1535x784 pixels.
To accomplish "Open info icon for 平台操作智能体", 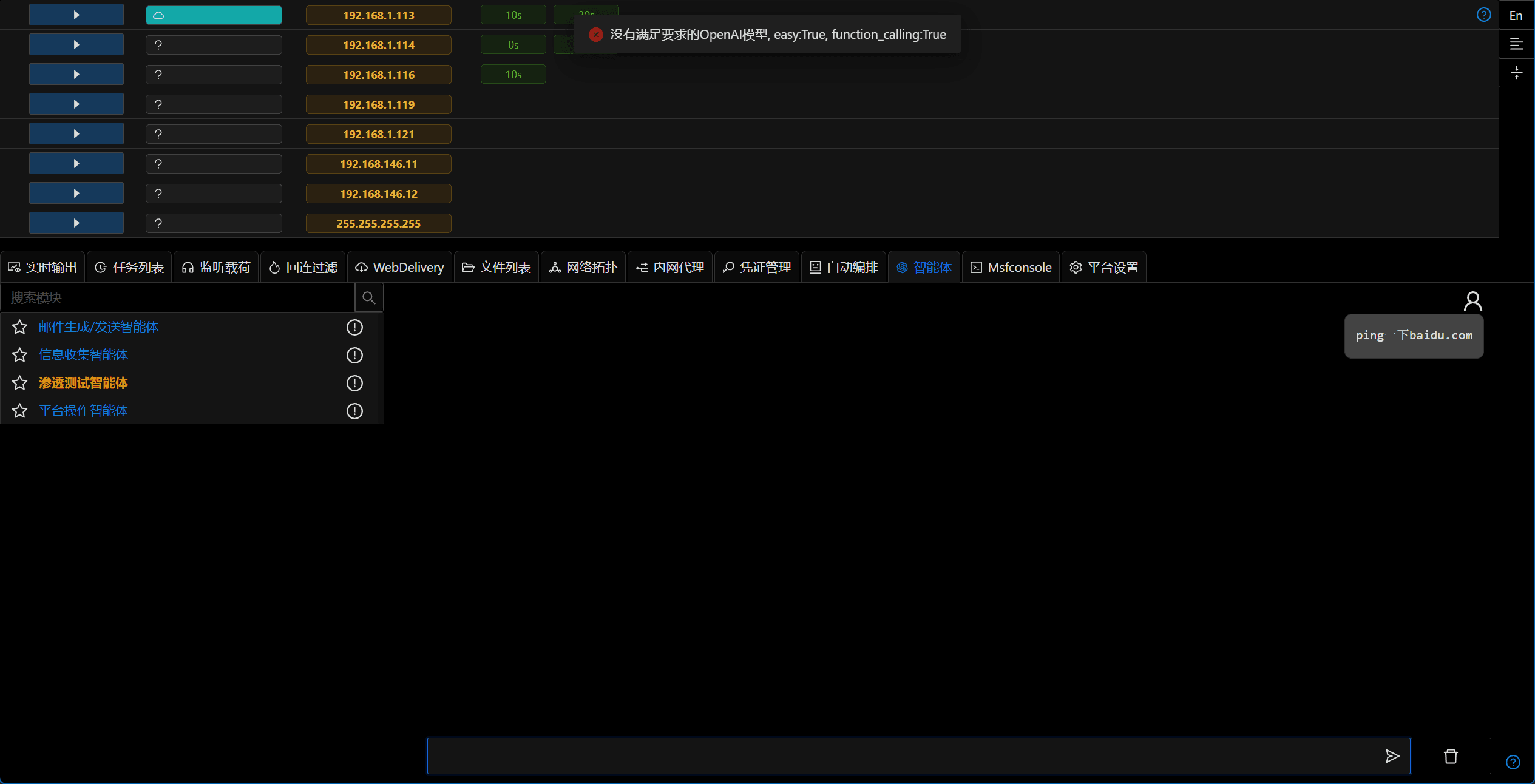I will 354,411.
